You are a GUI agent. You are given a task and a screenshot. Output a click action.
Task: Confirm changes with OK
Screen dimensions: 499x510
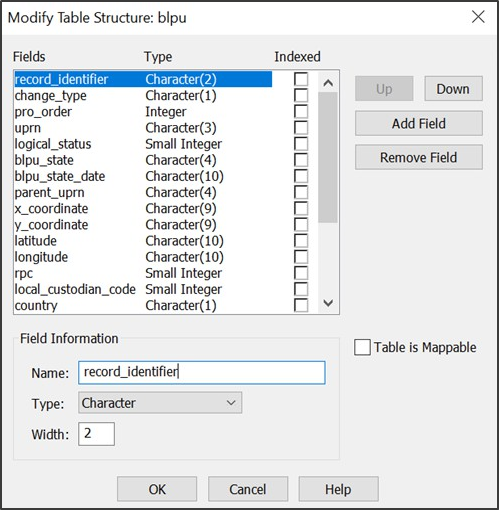coord(157,489)
